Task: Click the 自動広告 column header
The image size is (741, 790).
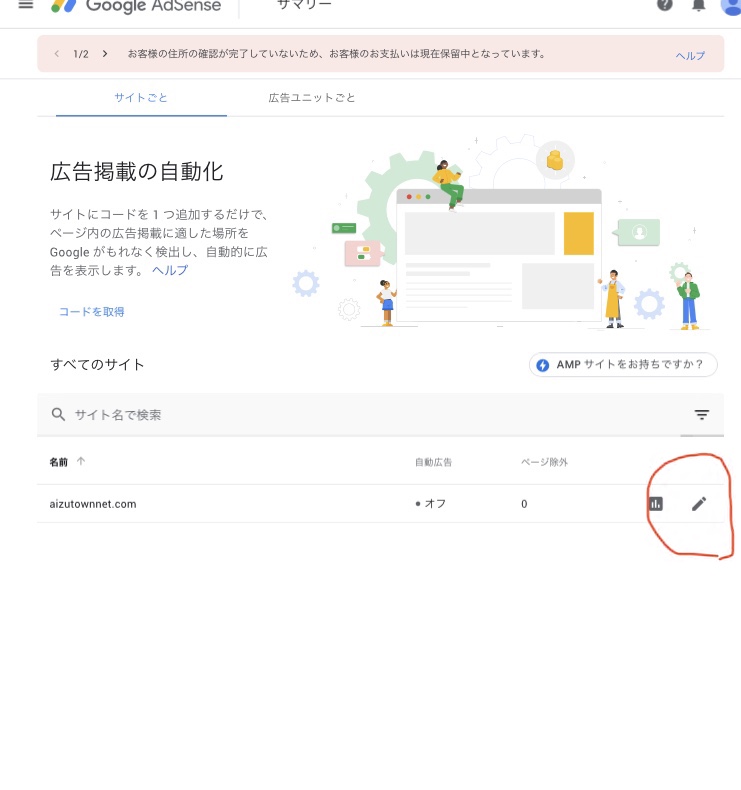Action: click(433, 462)
